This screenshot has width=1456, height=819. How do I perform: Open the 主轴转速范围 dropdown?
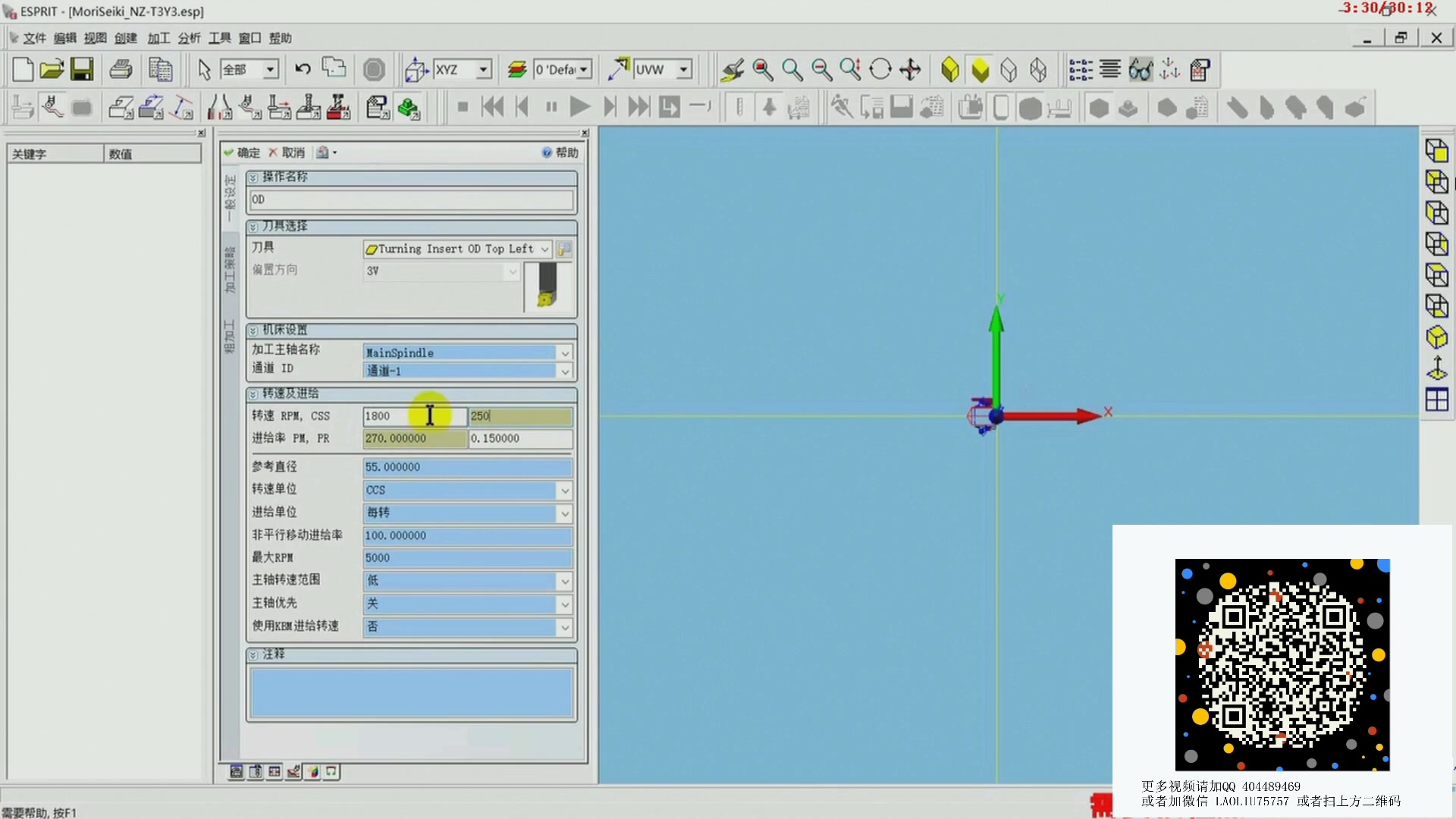click(x=565, y=582)
